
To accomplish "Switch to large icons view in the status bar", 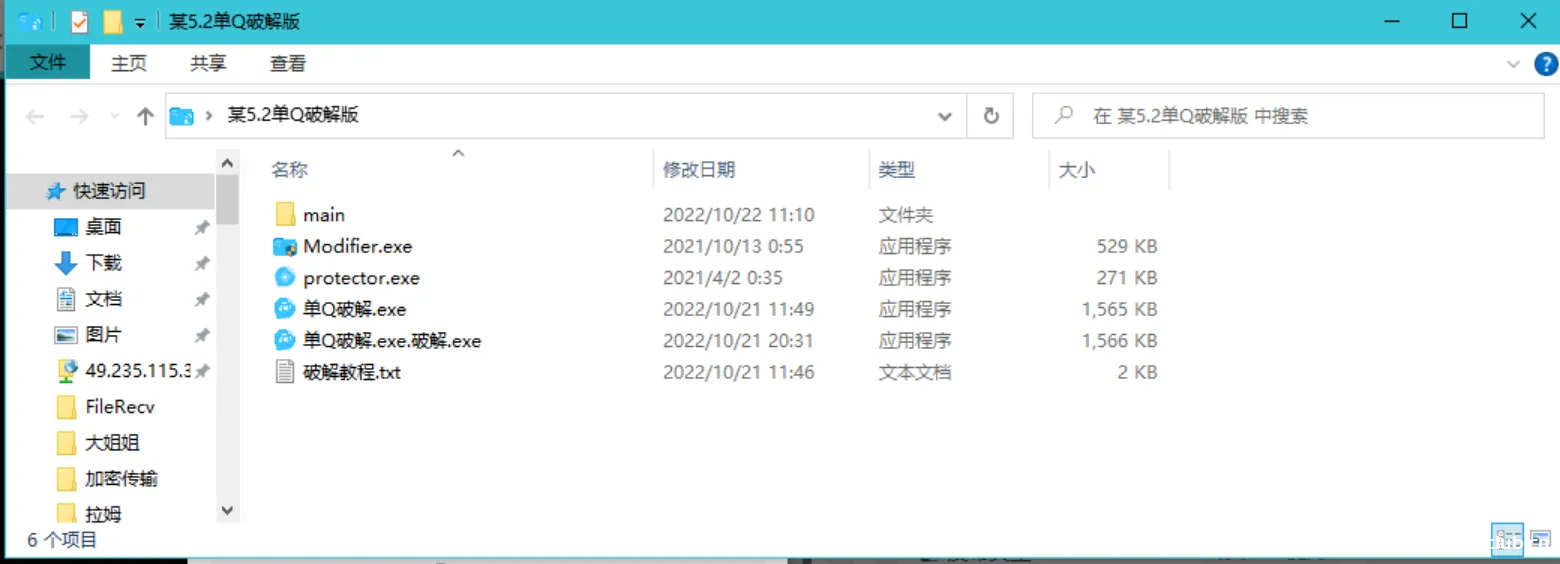I will pyautogui.click(x=1541, y=539).
